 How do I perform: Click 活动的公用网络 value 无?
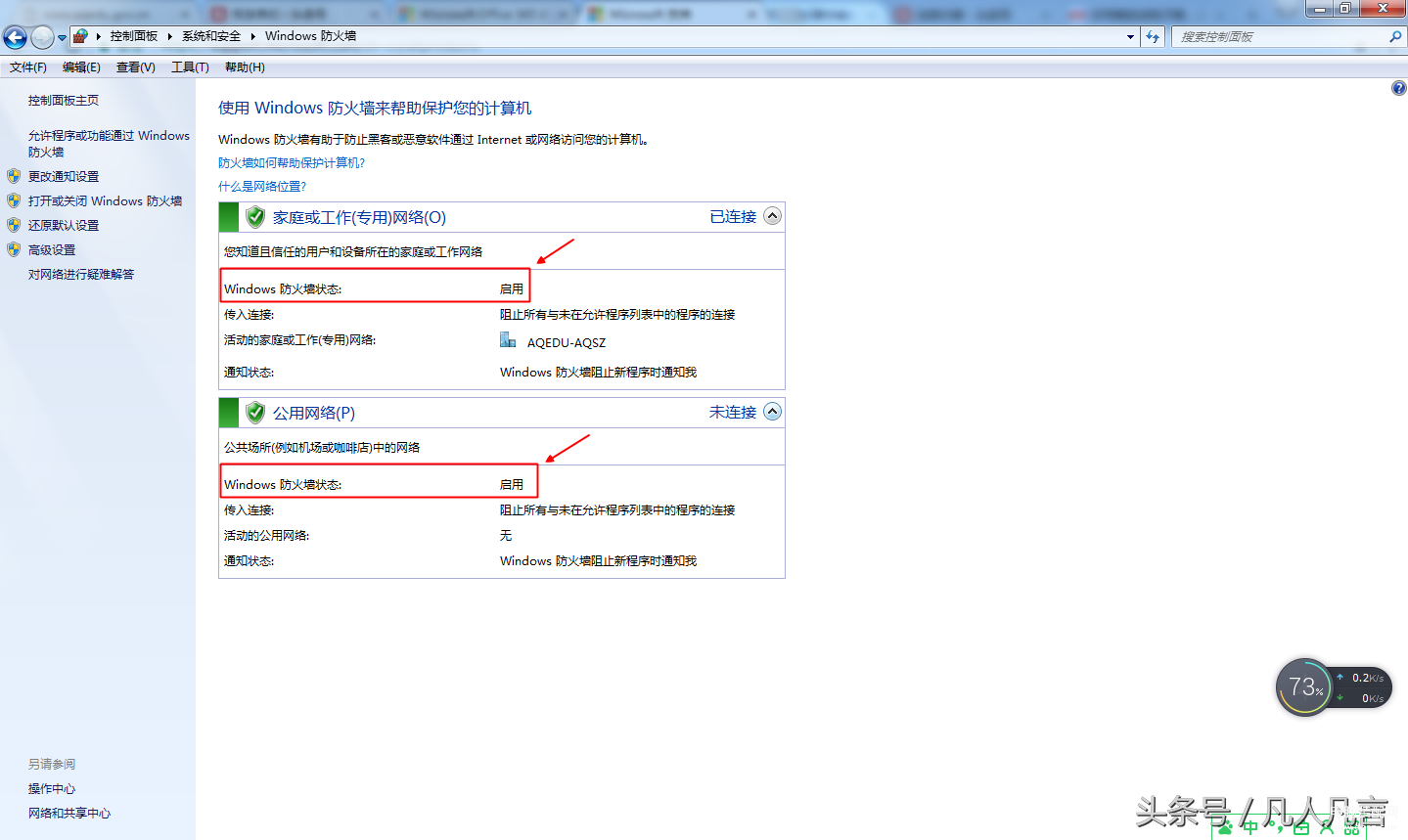pyautogui.click(x=506, y=536)
